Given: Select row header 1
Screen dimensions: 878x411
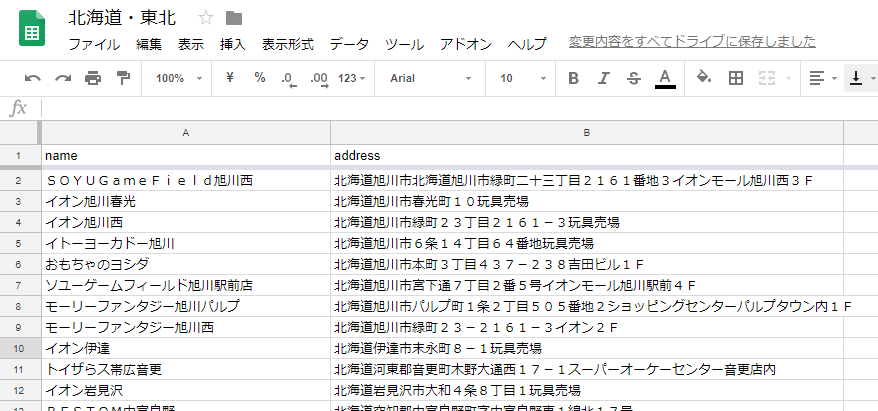Looking at the screenshot, I should (20, 156).
